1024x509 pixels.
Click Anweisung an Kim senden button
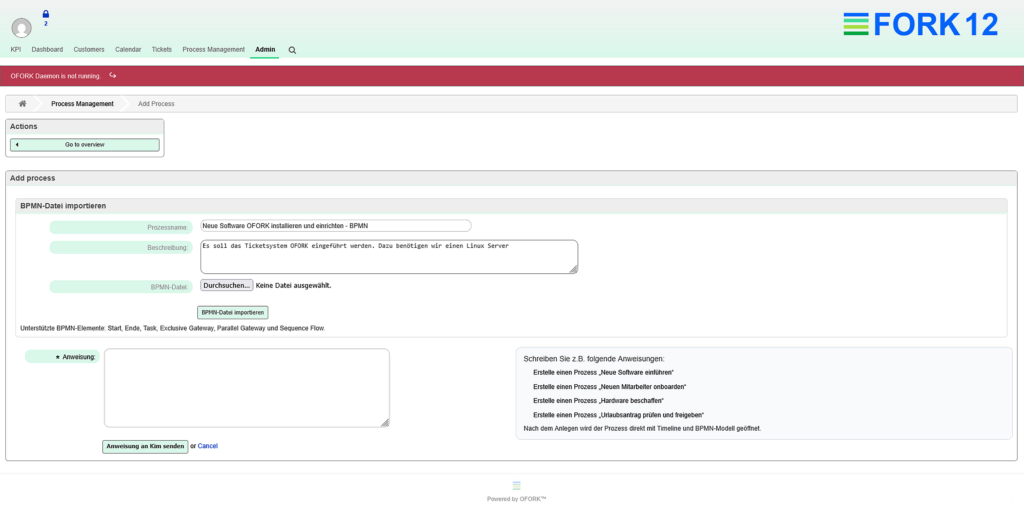tap(145, 446)
